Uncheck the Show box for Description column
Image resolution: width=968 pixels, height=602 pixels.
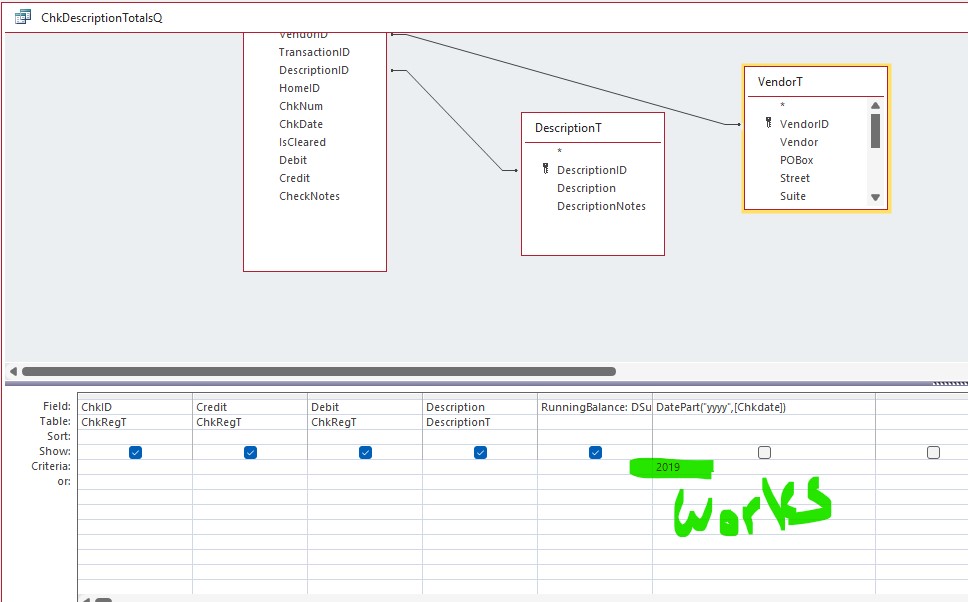pyautogui.click(x=480, y=453)
